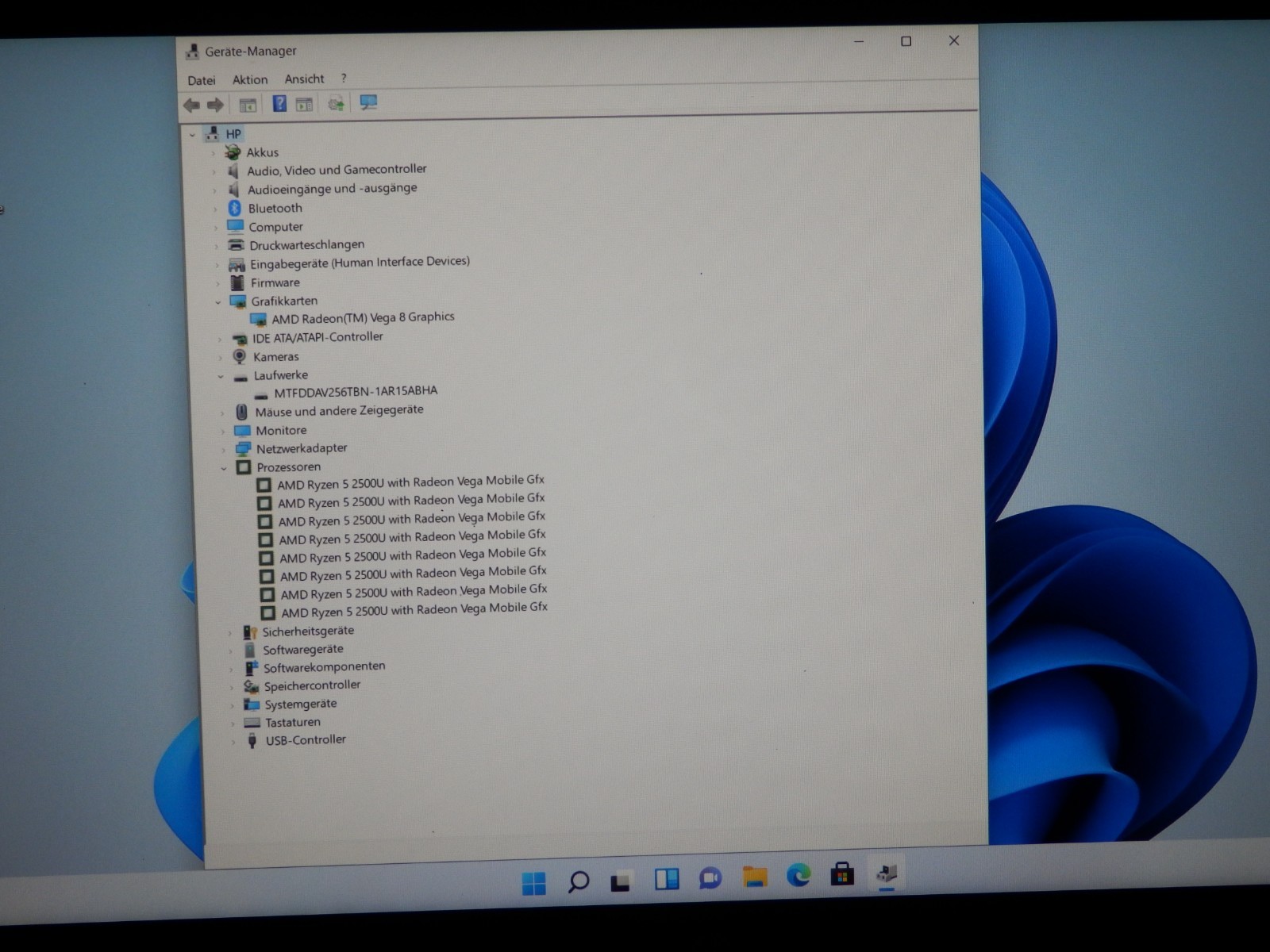Select Eingabegeräte (Human Interface Devices)
Viewport: 1270px width, 952px height.
(x=360, y=263)
